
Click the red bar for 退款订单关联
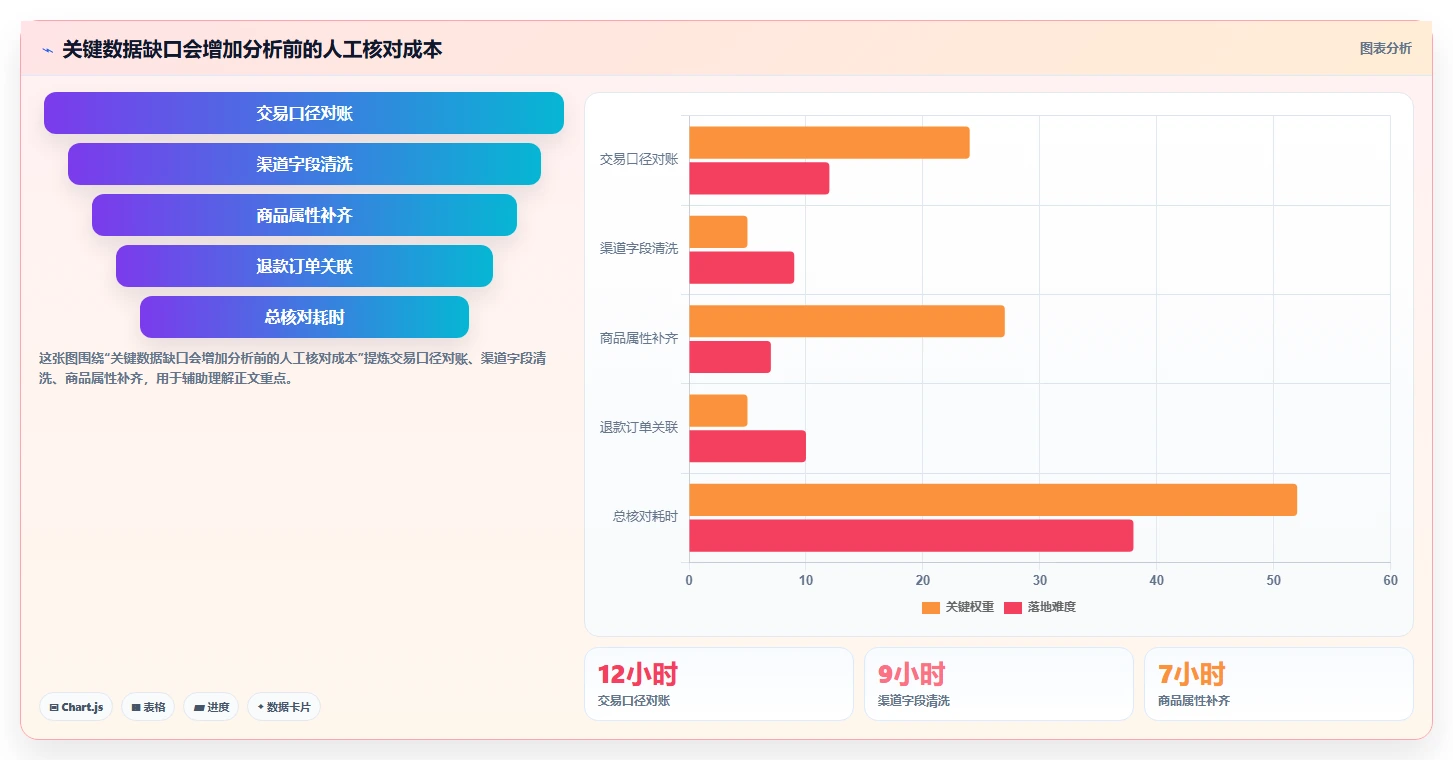click(x=747, y=446)
